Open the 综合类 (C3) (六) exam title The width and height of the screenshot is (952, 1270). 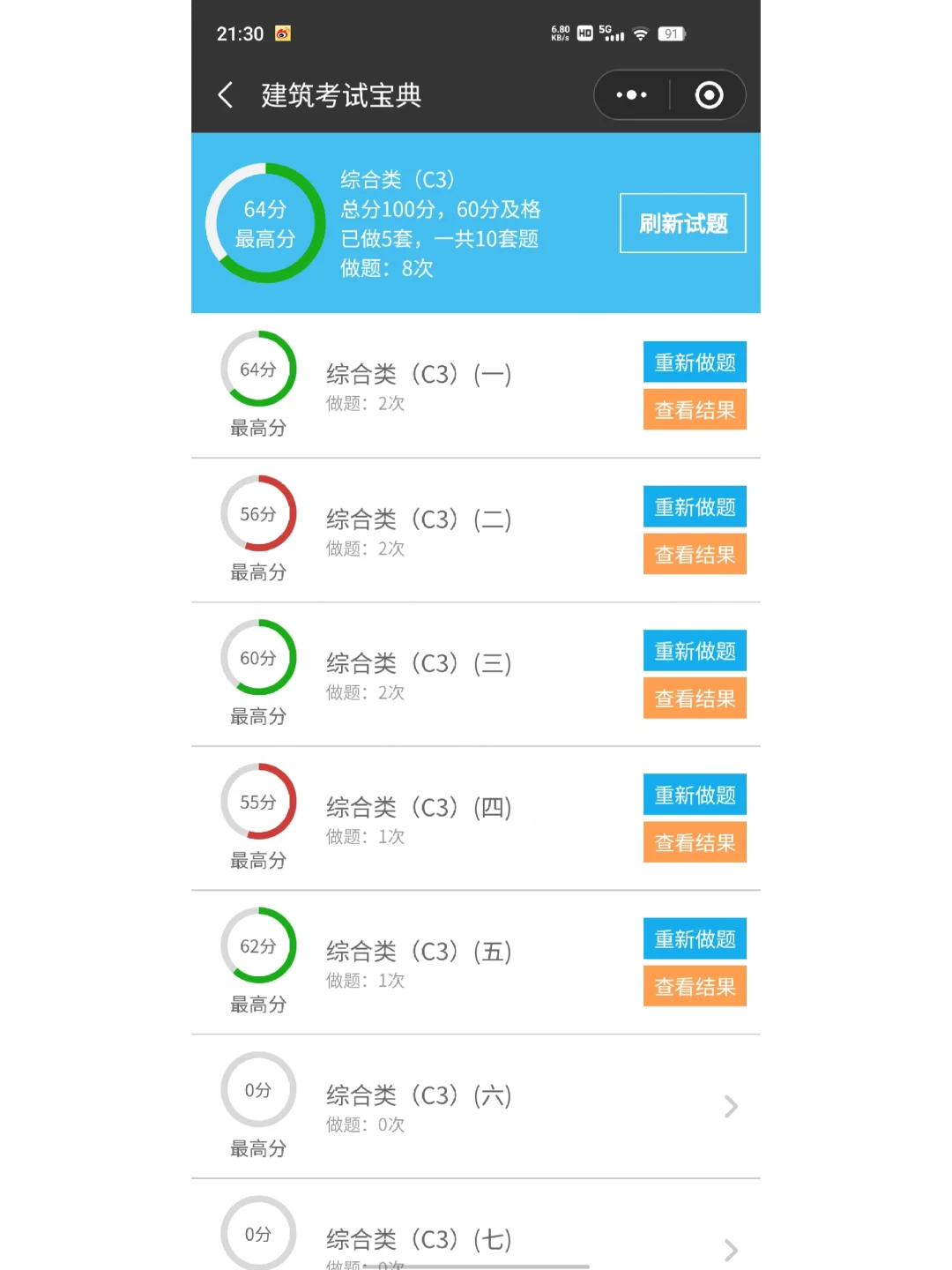(x=419, y=1096)
